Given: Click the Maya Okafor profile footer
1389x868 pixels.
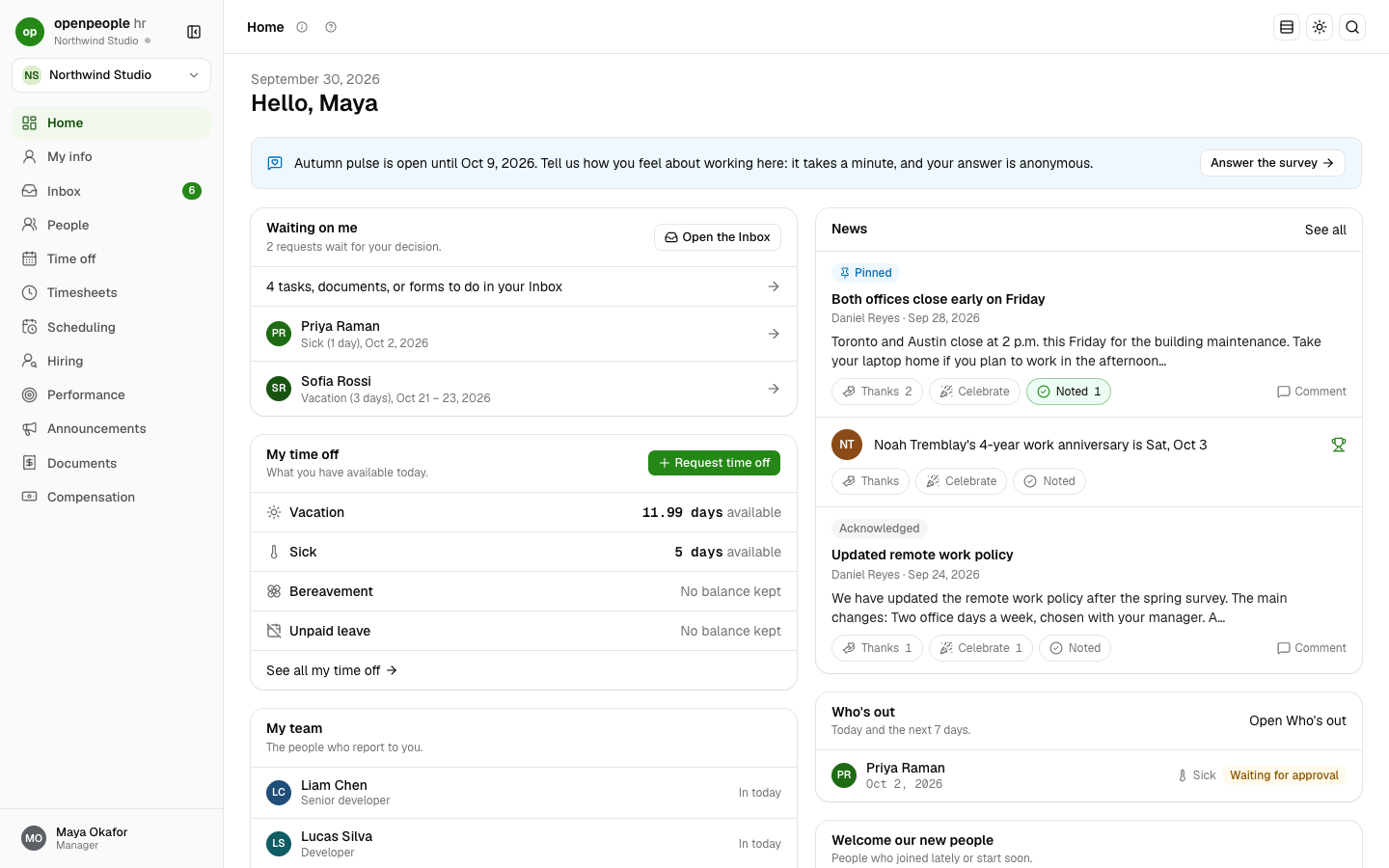Looking at the screenshot, I should (x=111, y=838).
